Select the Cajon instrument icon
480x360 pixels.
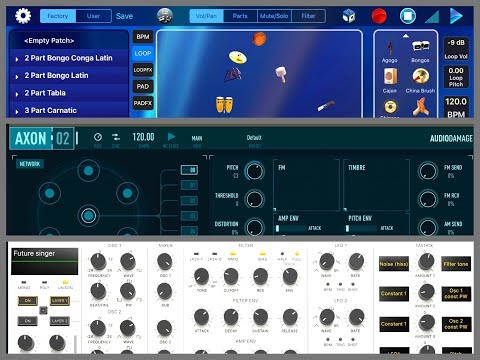tap(390, 76)
